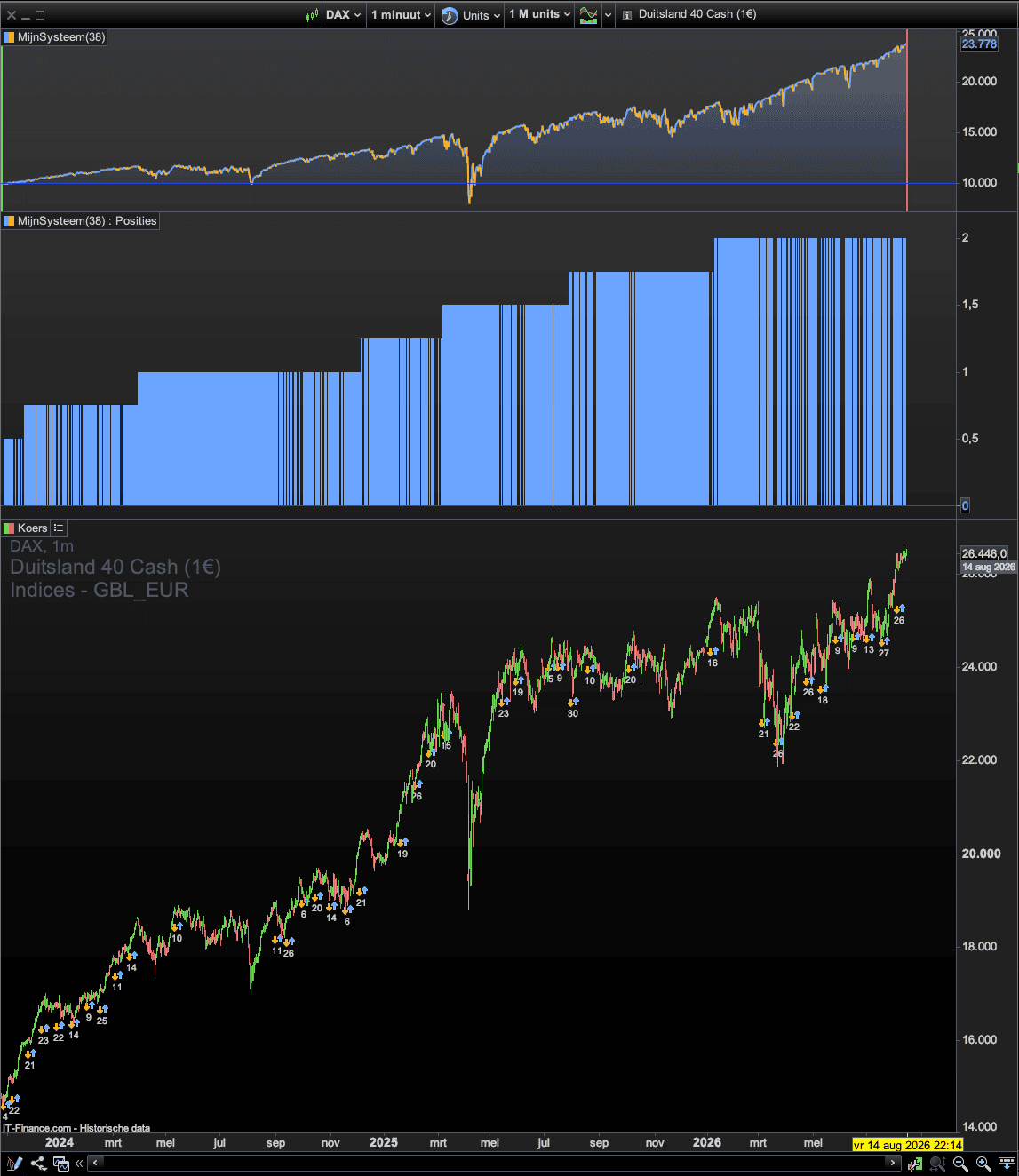Click the 14 aug 2026 price axis tag
Viewport: 1019px width, 1176px height.
[x=988, y=567]
